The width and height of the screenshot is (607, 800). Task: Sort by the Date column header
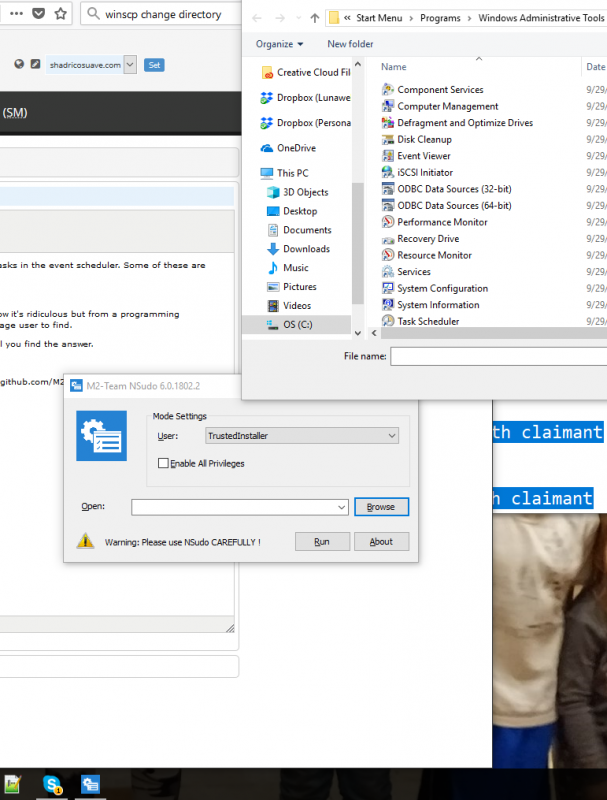pyautogui.click(x=595, y=67)
